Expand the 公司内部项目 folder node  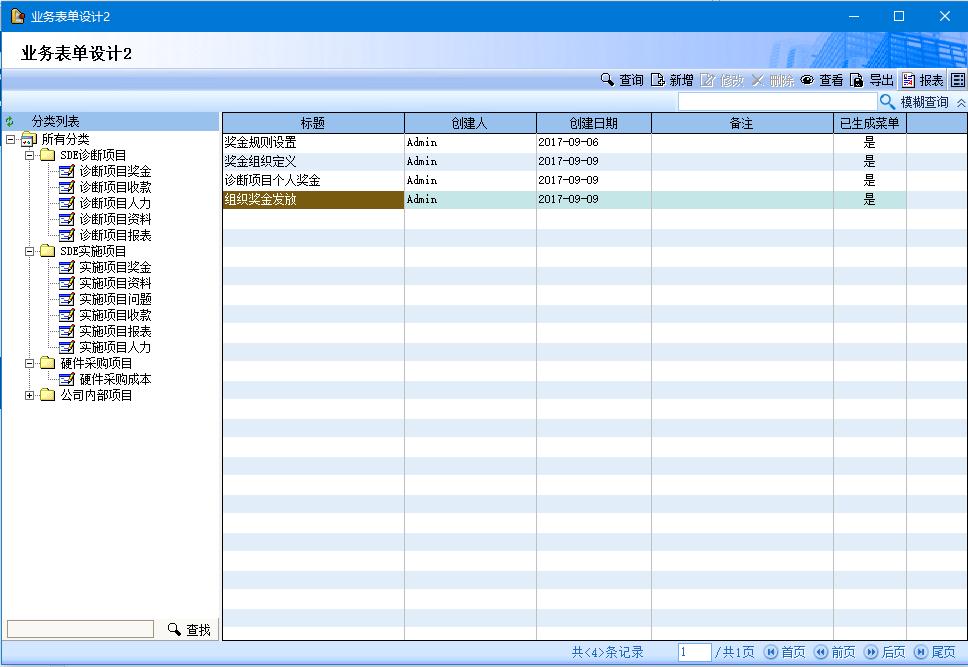click(x=30, y=395)
